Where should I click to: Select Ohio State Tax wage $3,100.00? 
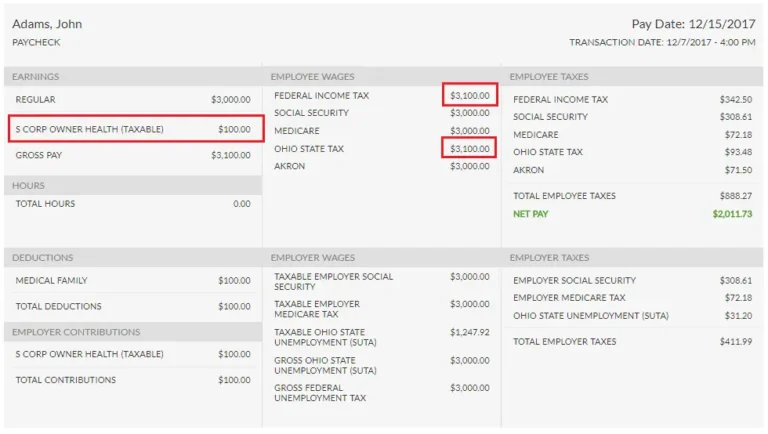point(470,148)
